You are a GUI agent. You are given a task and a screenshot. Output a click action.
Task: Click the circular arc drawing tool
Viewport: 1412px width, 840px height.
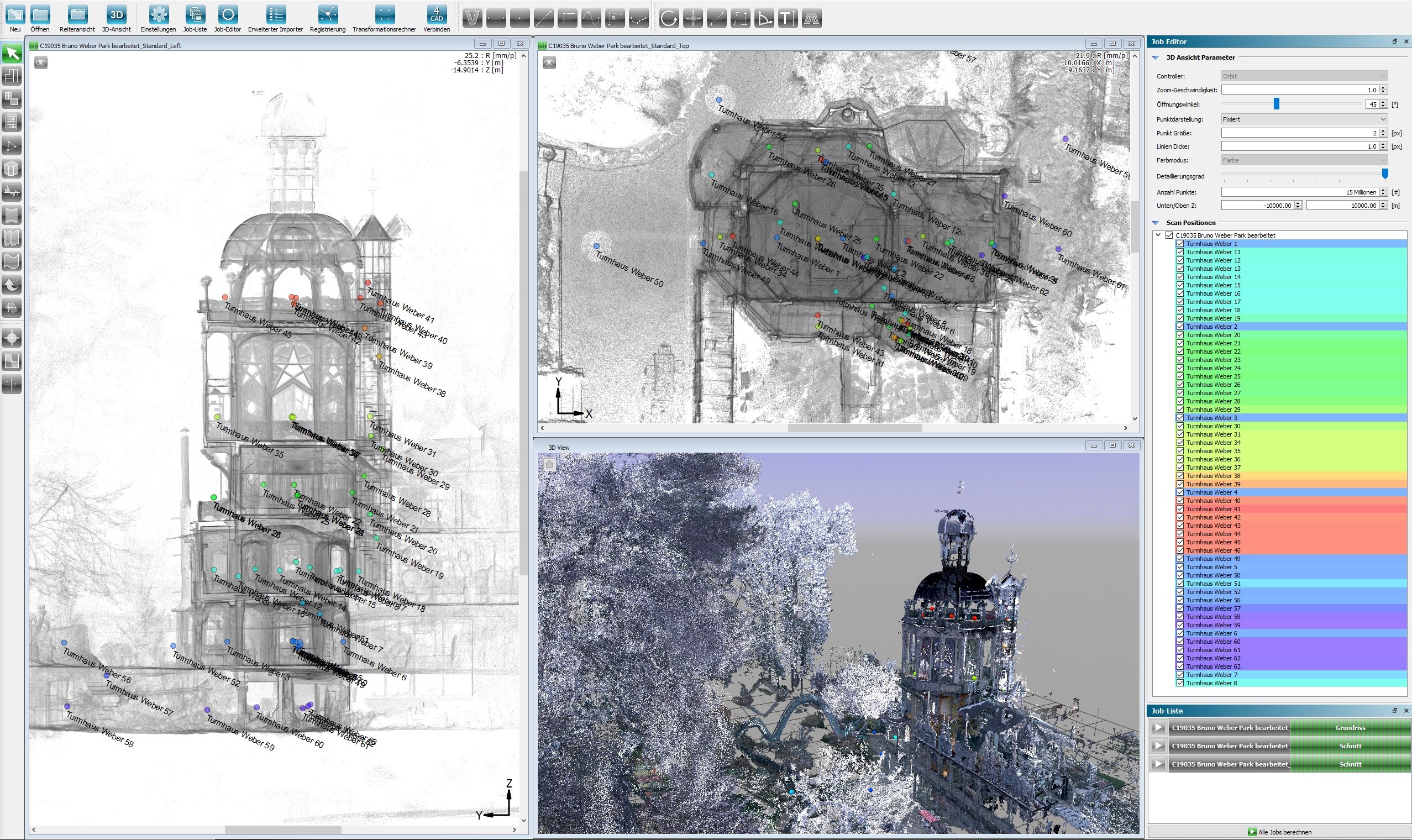(x=668, y=19)
